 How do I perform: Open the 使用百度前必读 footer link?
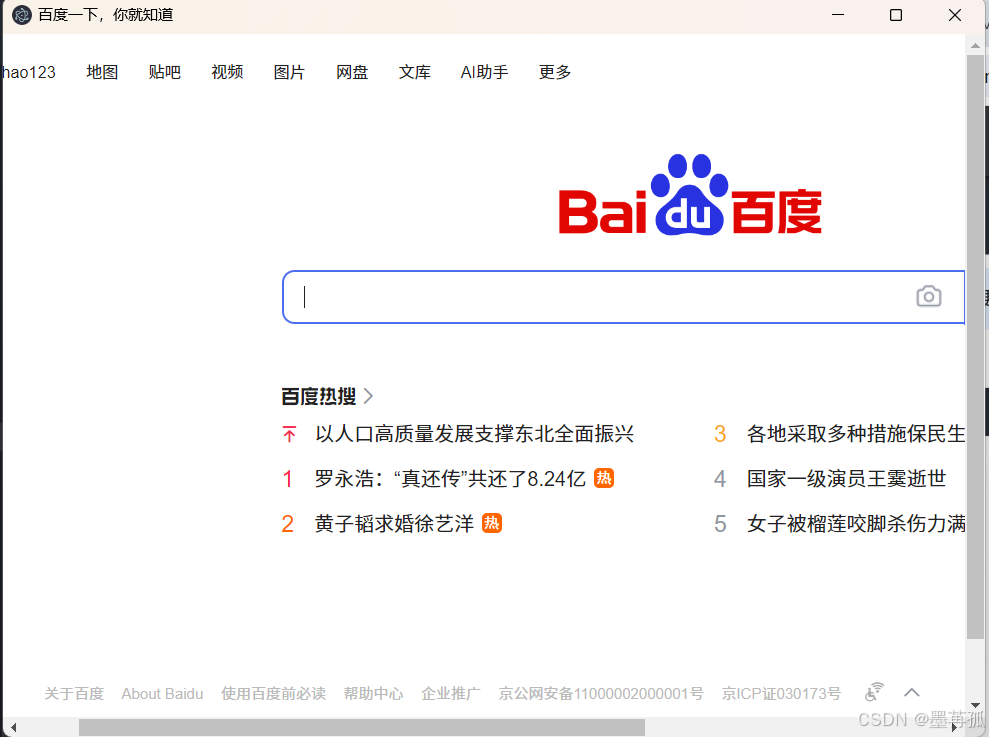click(x=273, y=693)
